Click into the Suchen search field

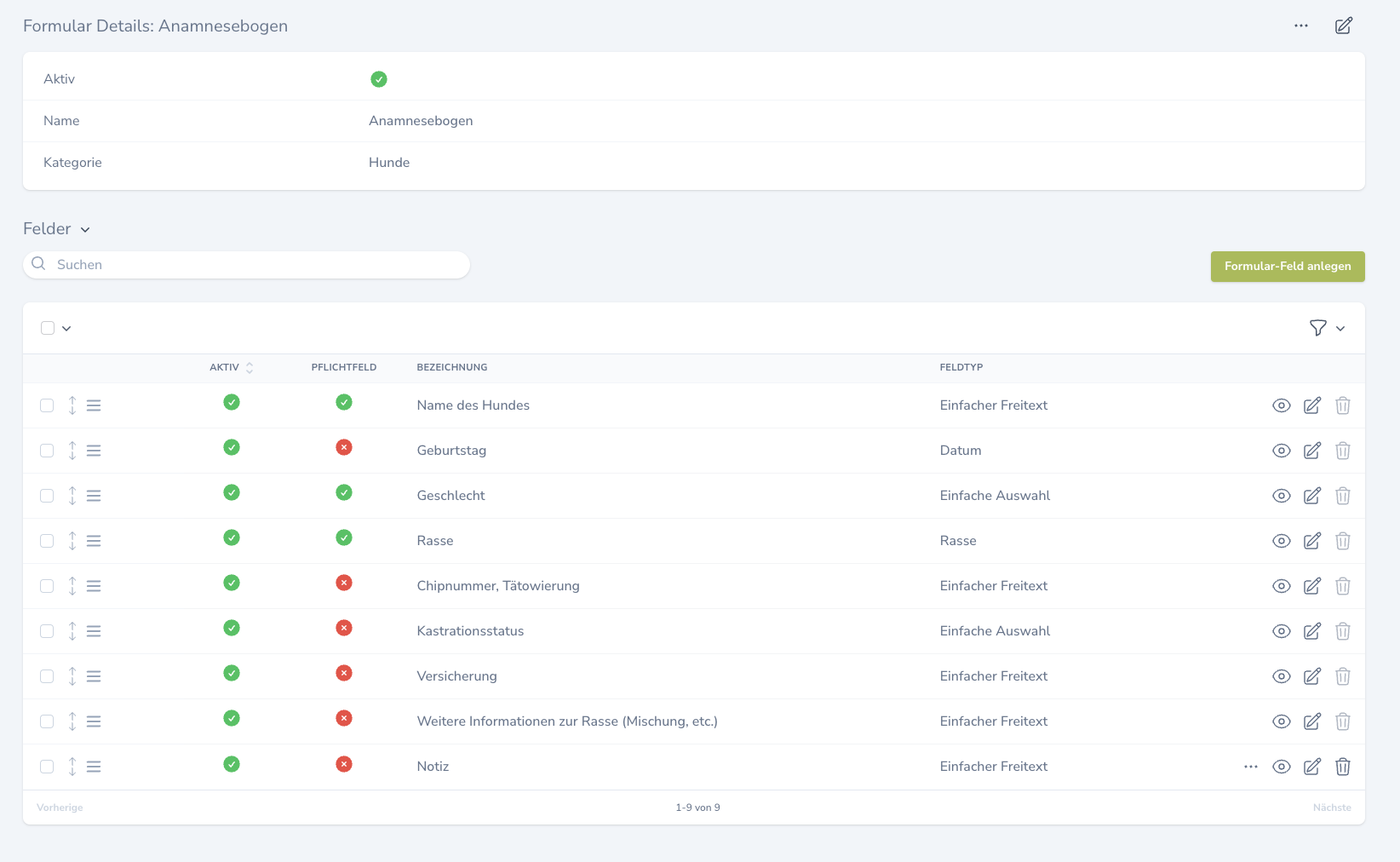247,265
